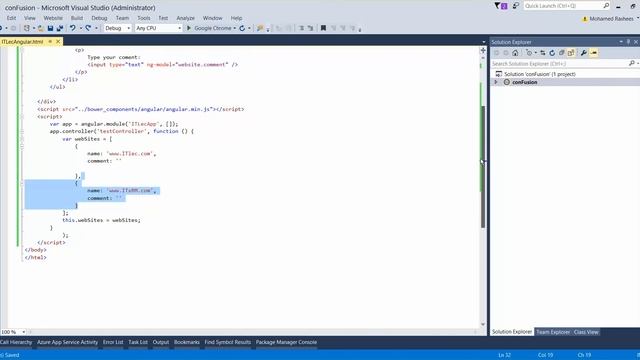Screen dimensions: 640x360
Task: Open the Find Symbol Results tab
Action: coord(228,342)
